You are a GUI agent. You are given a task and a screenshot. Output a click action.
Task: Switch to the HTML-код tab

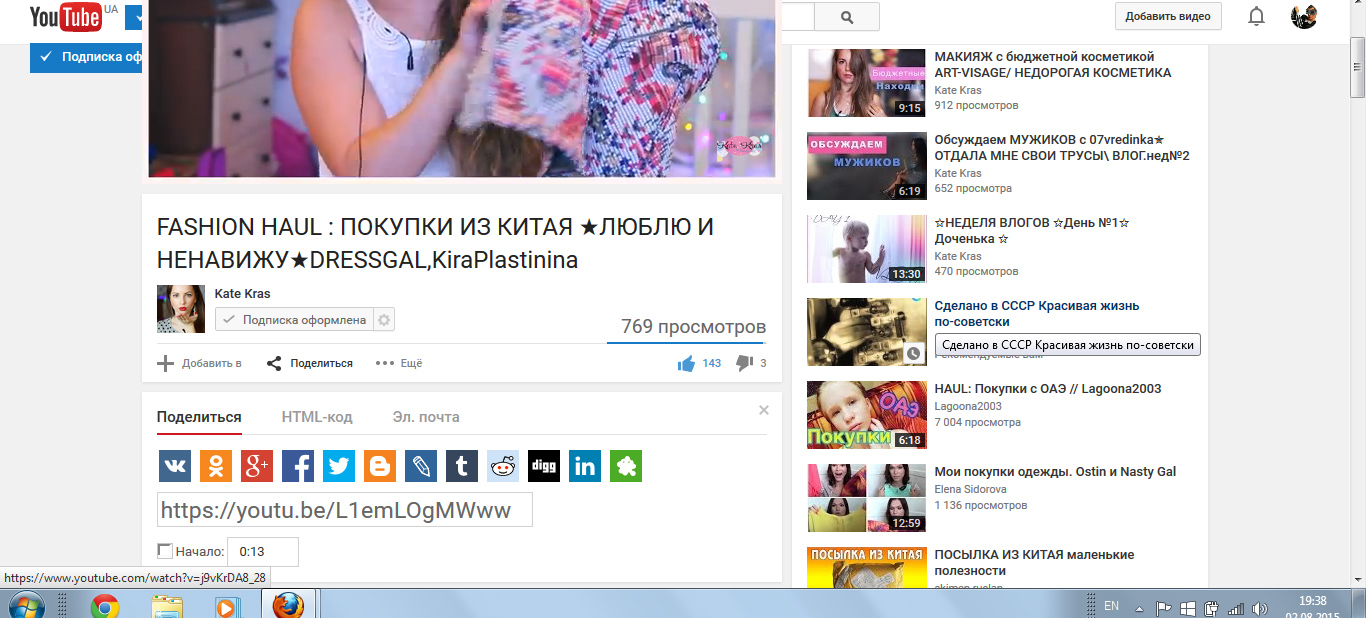pos(317,417)
